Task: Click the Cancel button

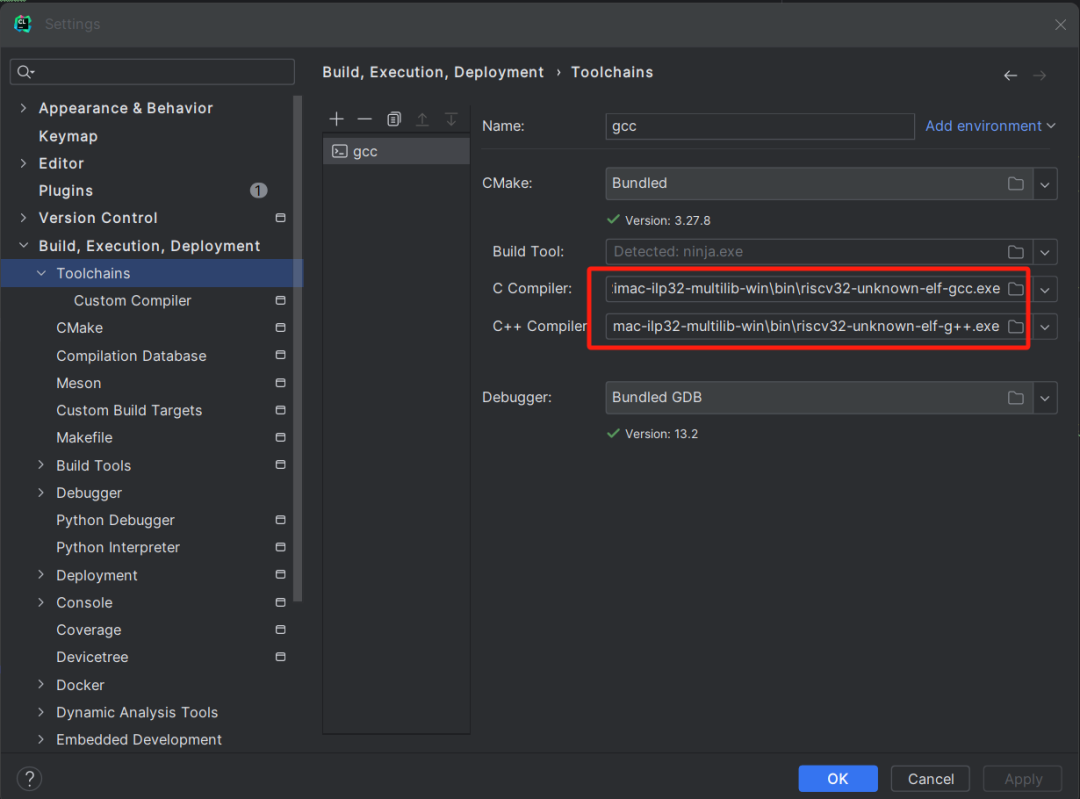Action: click(930, 779)
